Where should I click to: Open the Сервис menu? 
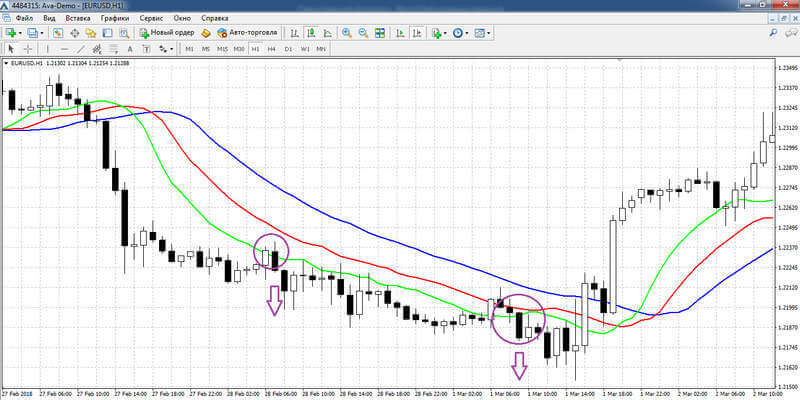coord(151,18)
